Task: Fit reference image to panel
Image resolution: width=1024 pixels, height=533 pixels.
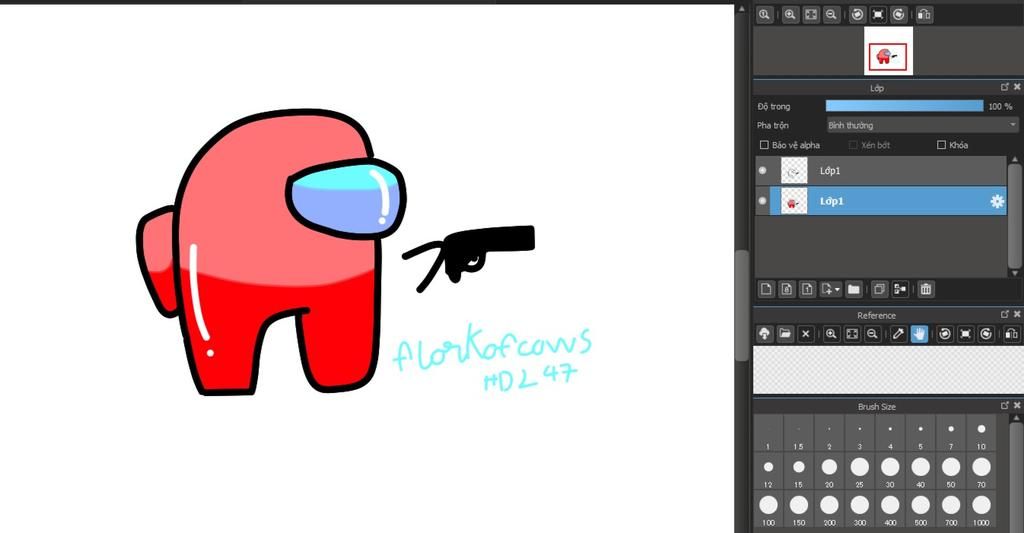Action: point(852,334)
